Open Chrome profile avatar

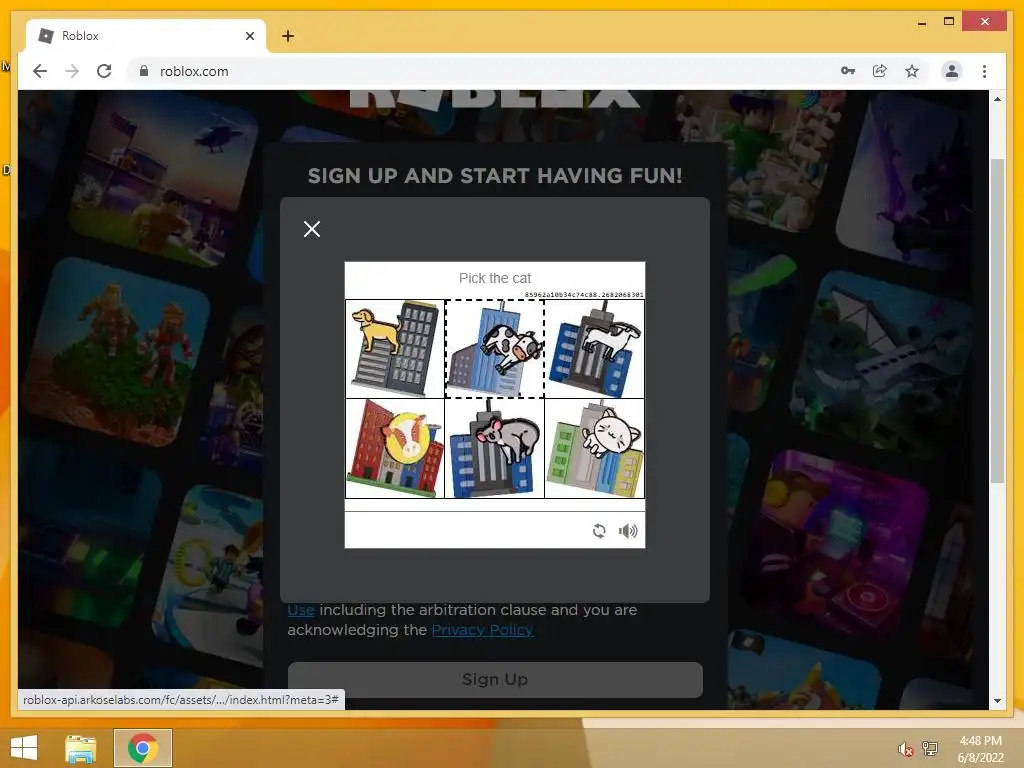[952, 71]
